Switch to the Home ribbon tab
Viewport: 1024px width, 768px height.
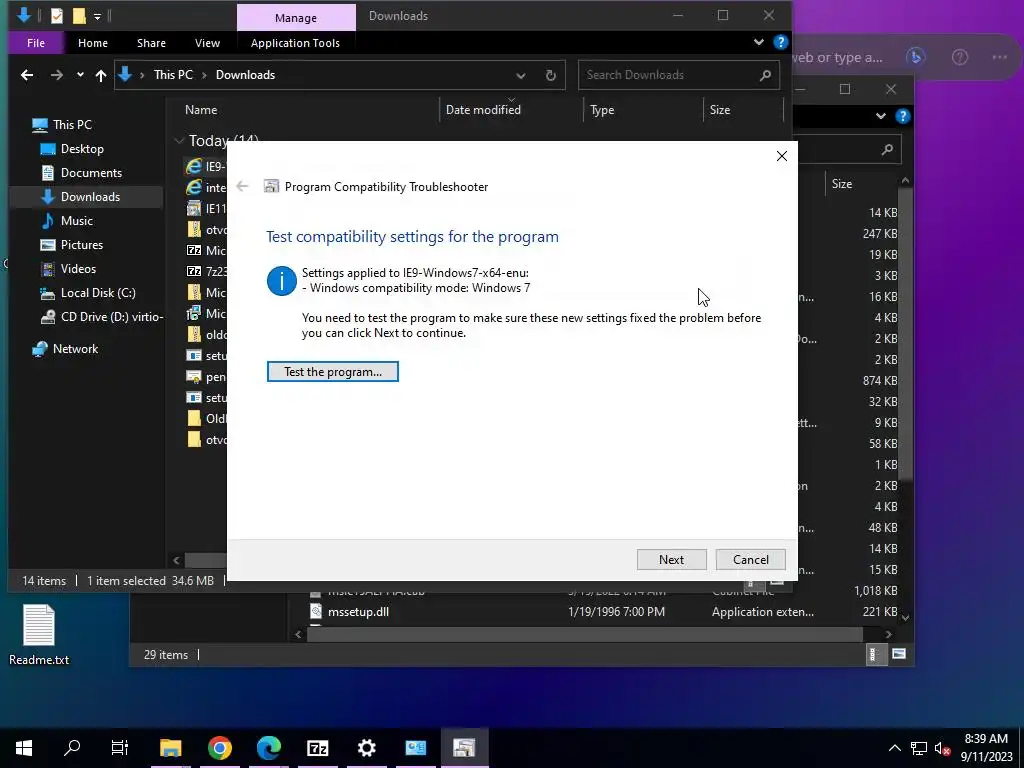click(93, 43)
